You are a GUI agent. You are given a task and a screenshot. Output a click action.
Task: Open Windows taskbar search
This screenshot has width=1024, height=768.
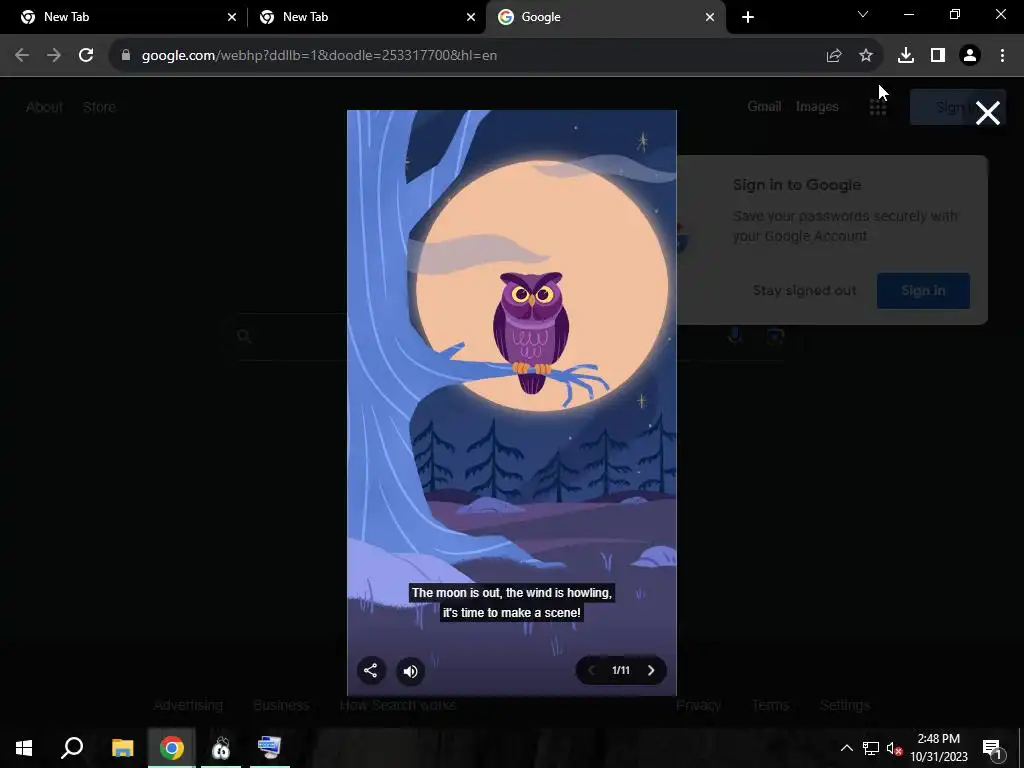point(72,748)
